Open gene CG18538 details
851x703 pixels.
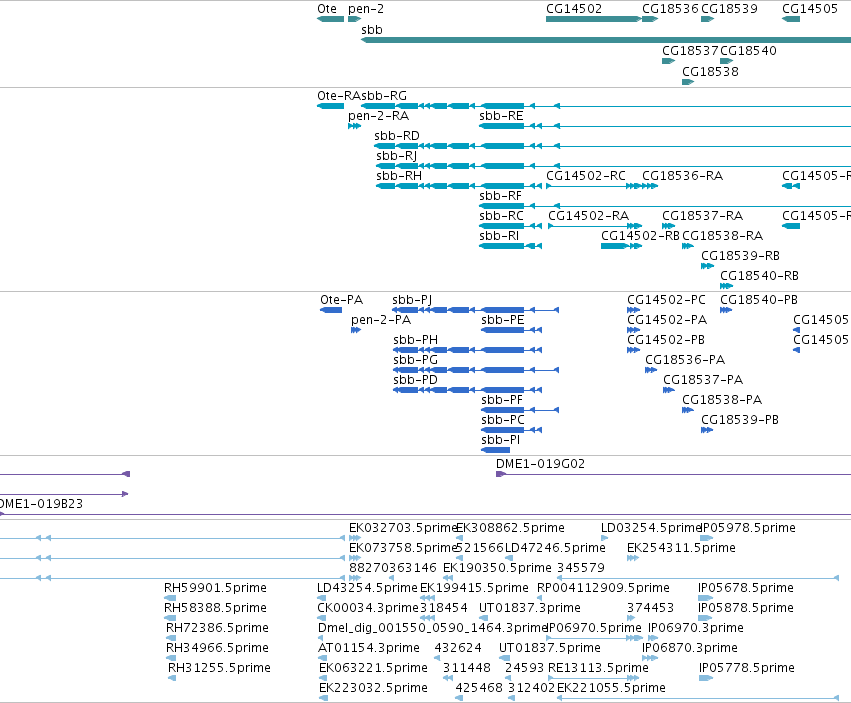688,82
